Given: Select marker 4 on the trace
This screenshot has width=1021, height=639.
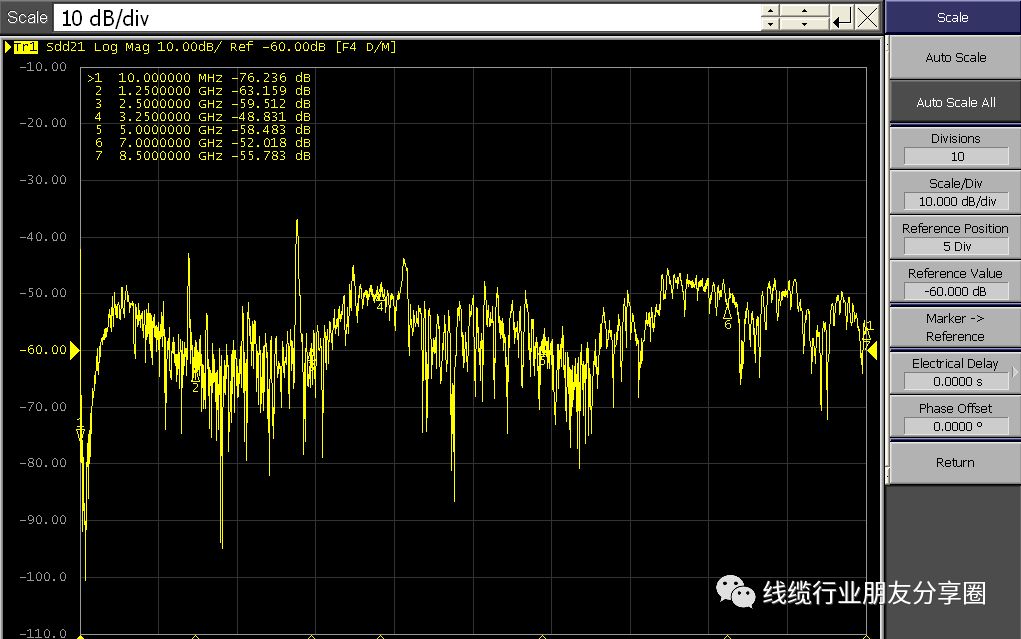Looking at the screenshot, I should pyautogui.click(x=380, y=301).
